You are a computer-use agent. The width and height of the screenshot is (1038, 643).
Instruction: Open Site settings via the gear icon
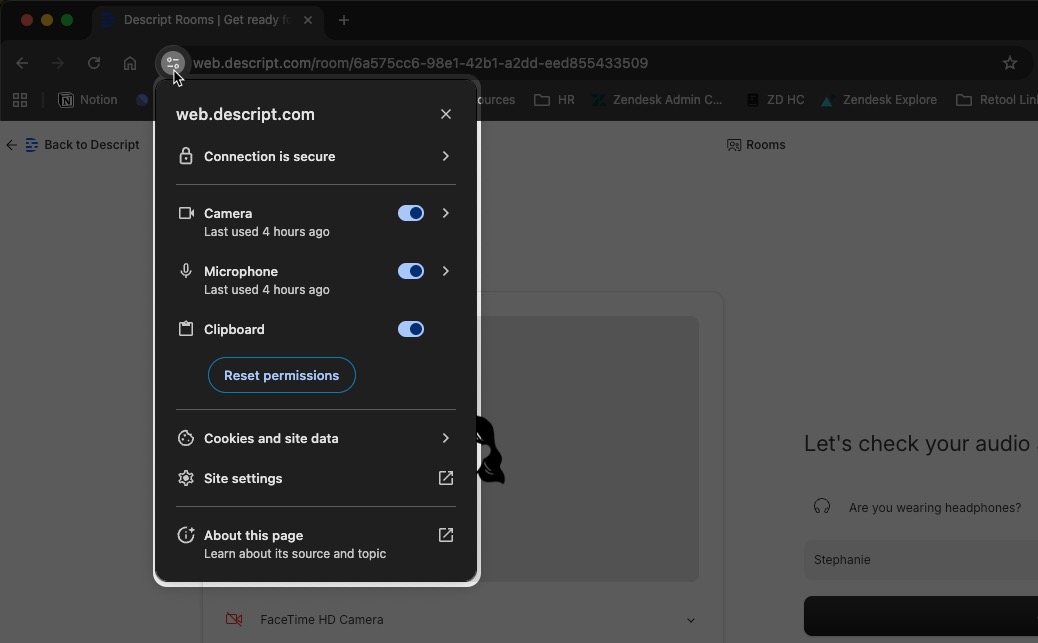[x=186, y=478]
